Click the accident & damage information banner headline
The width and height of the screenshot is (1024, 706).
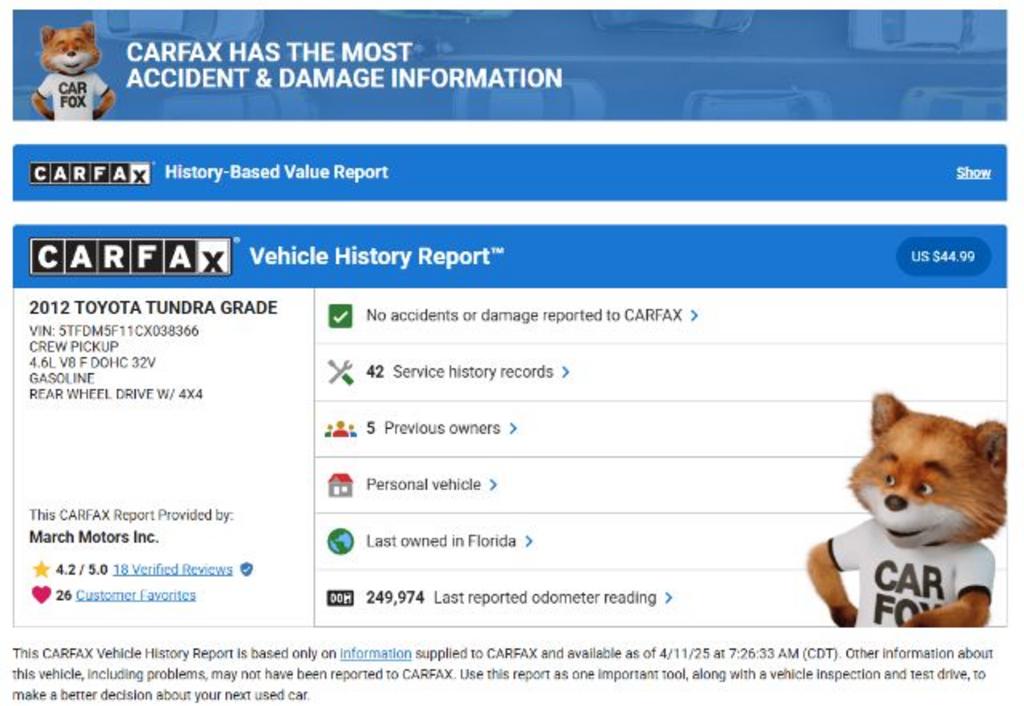click(x=344, y=65)
